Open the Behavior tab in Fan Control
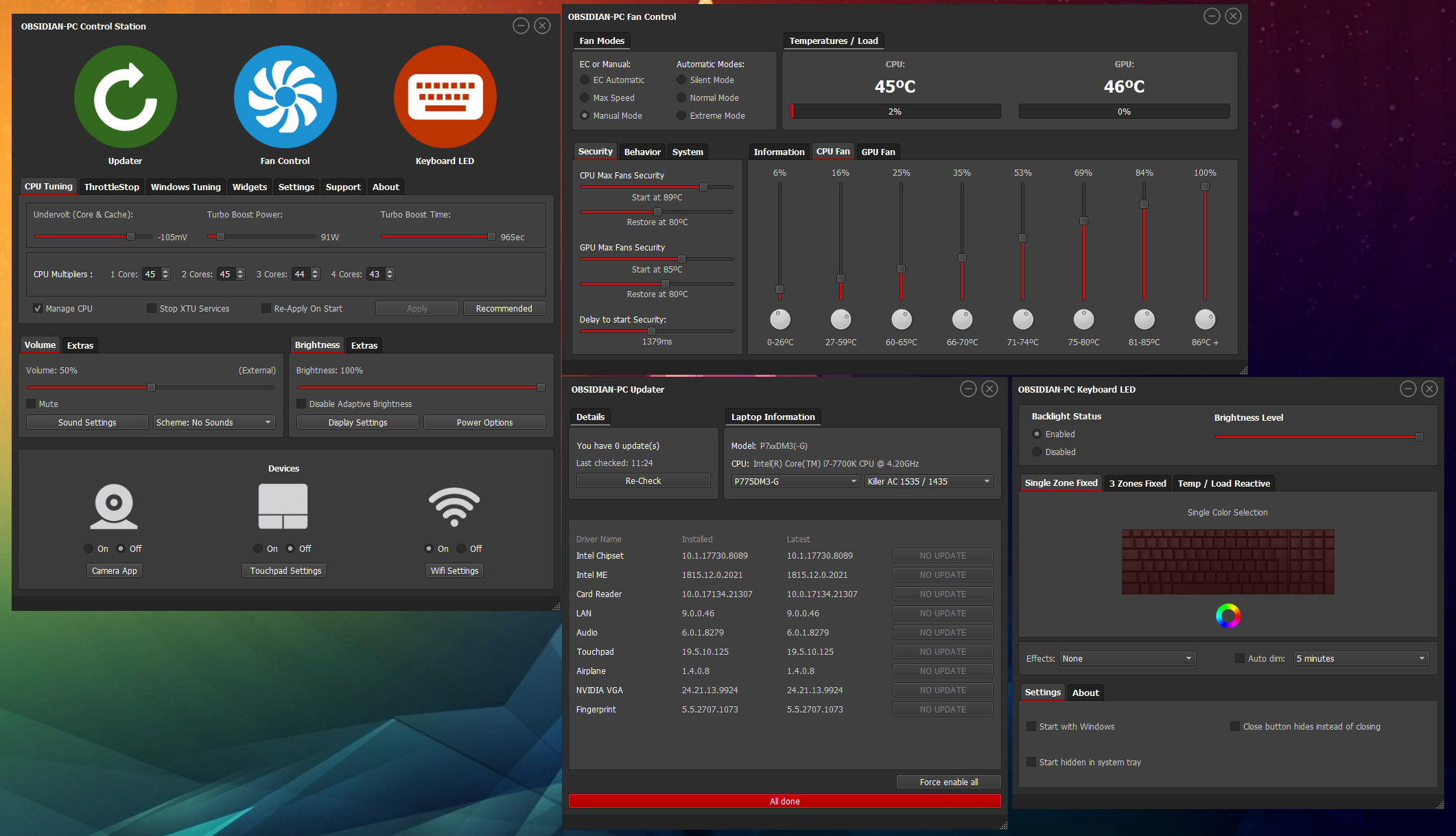The width and height of the screenshot is (1456, 836). (642, 152)
